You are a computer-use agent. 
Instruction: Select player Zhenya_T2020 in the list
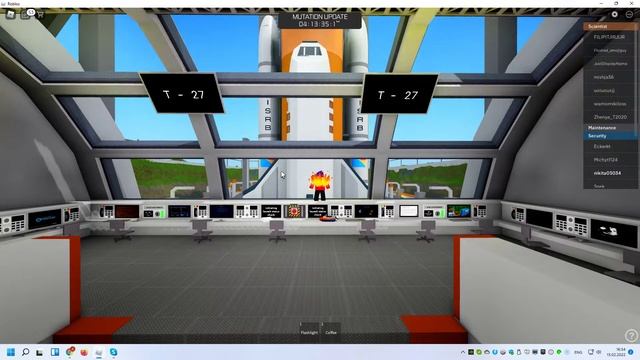pyautogui.click(x=611, y=117)
